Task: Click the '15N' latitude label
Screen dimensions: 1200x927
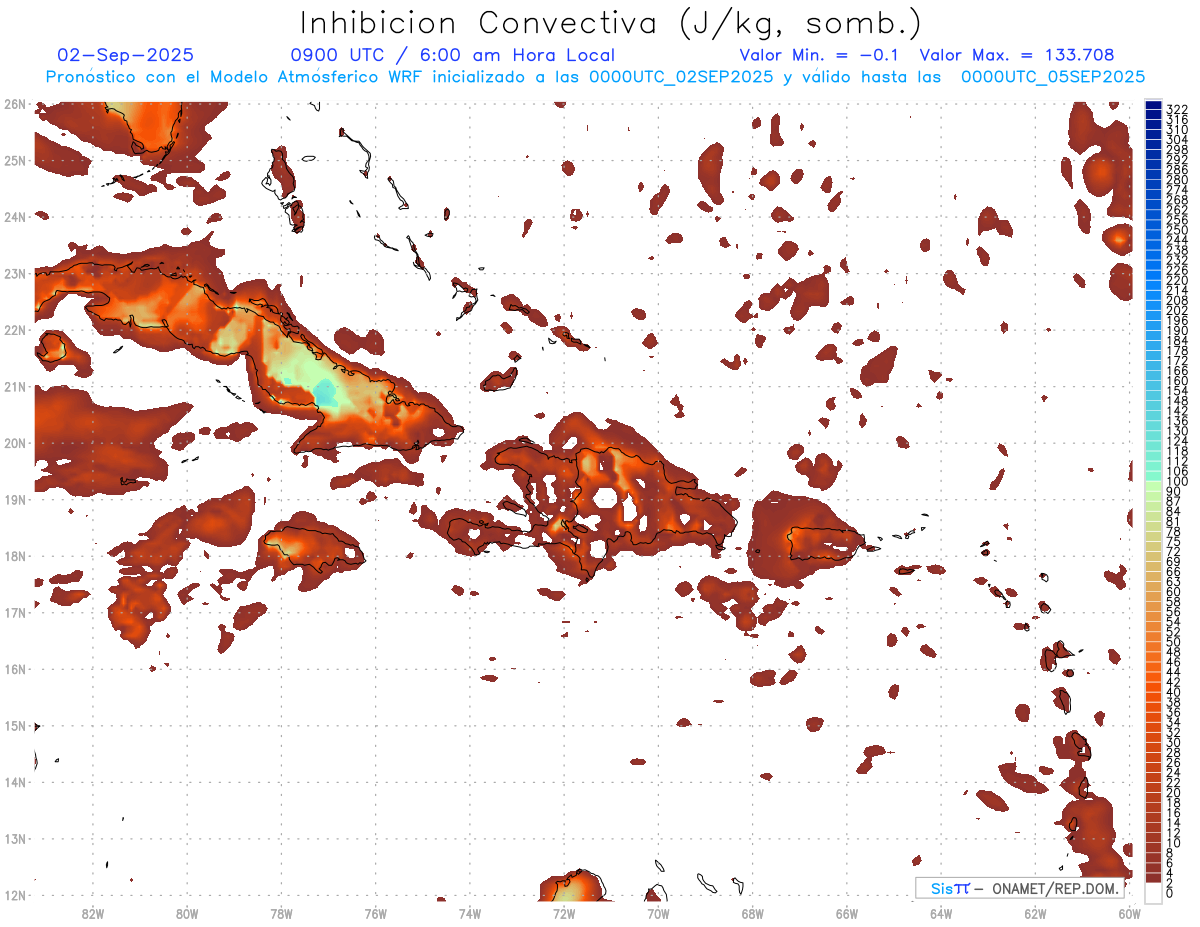Action: (x=14, y=726)
